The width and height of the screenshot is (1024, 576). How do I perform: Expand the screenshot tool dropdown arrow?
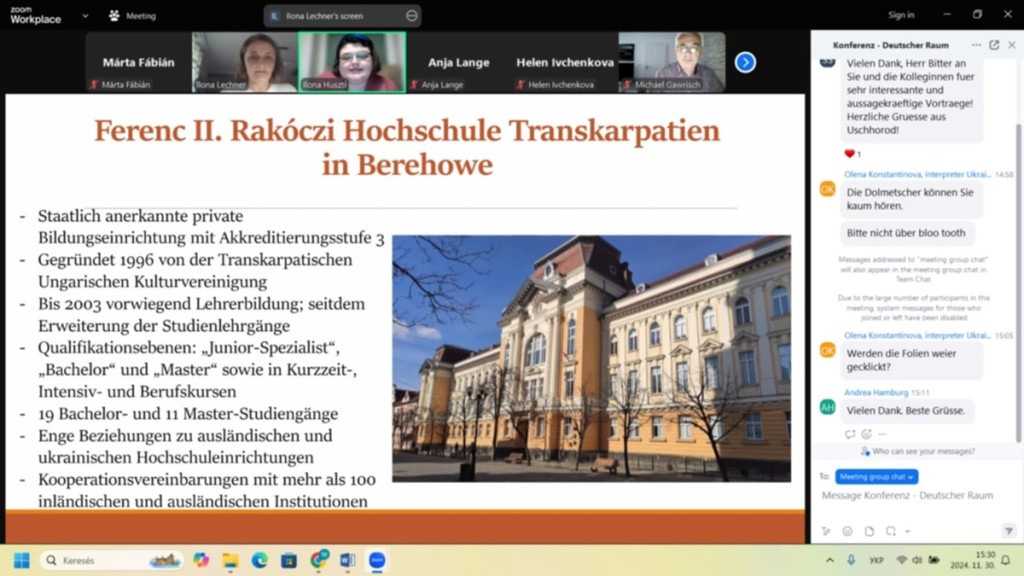pyautogui.click(x=907, y=531)
